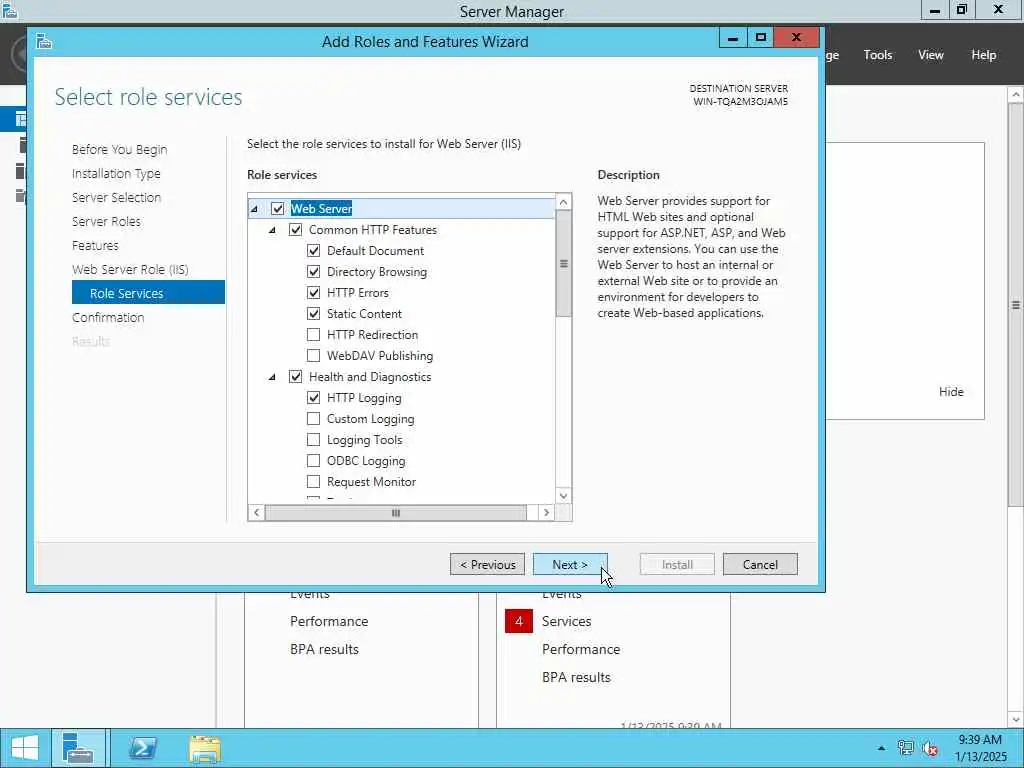Uncheck HTTP Errors

313,293
